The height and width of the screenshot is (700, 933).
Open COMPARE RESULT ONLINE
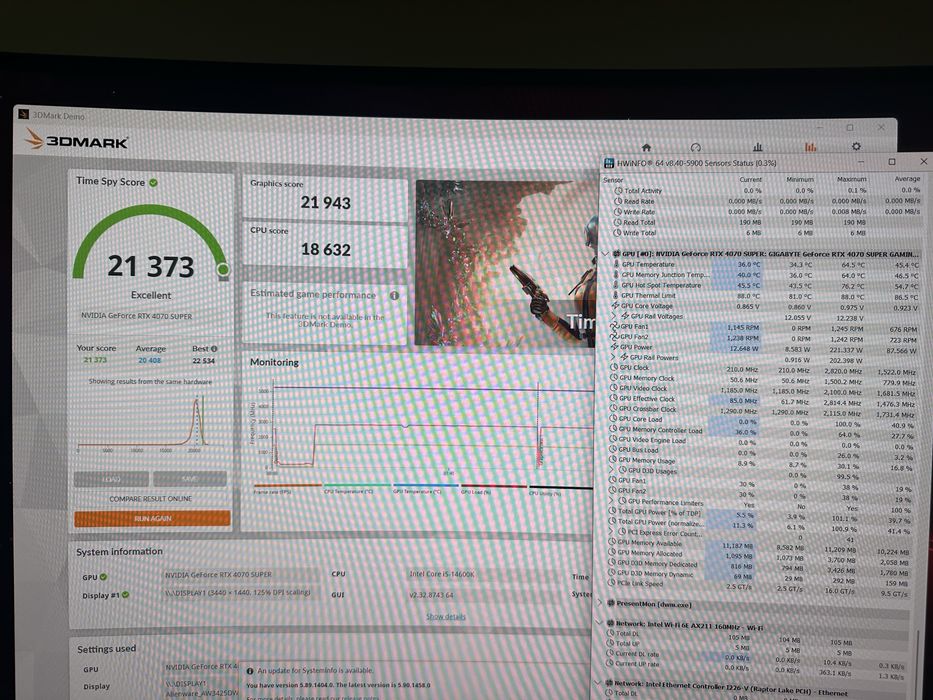click(151, 499)
